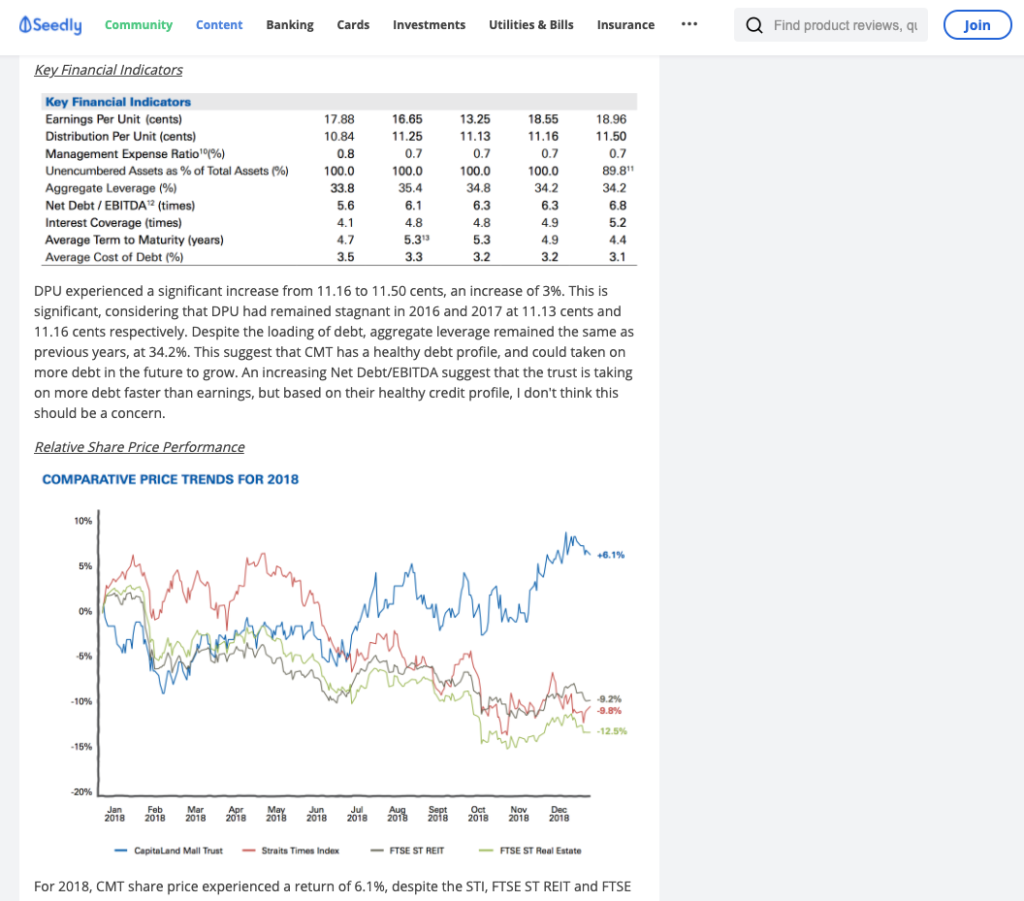Click the -9.8% chart label

(x=609, y=711)
